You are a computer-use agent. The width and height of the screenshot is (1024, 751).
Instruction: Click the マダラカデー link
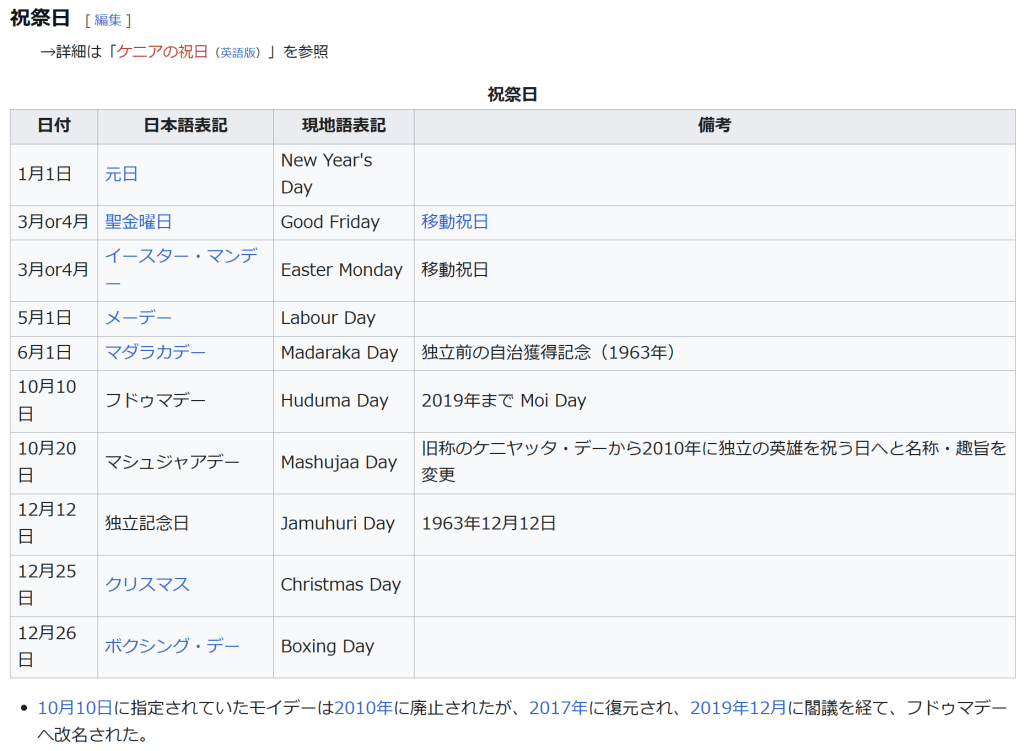pyautogui.click(x=155, y=353)
